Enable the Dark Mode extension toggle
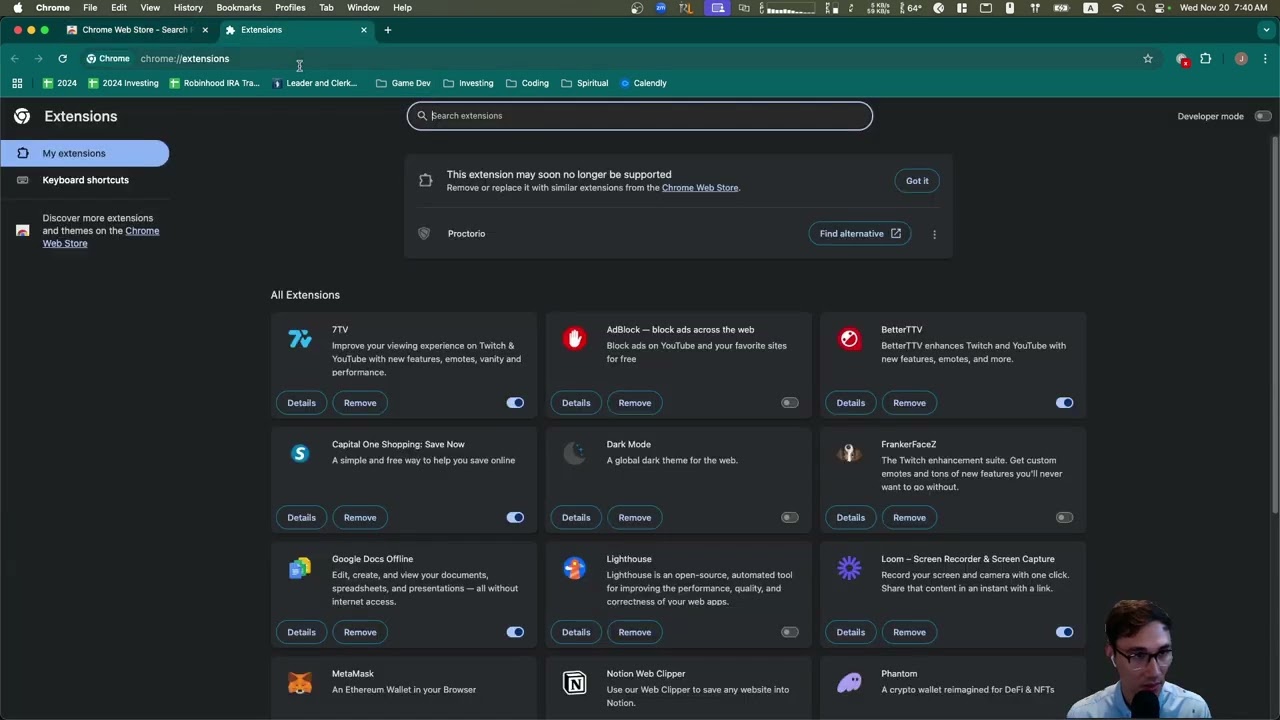1280x720 pixels. [x=790, y=518]
